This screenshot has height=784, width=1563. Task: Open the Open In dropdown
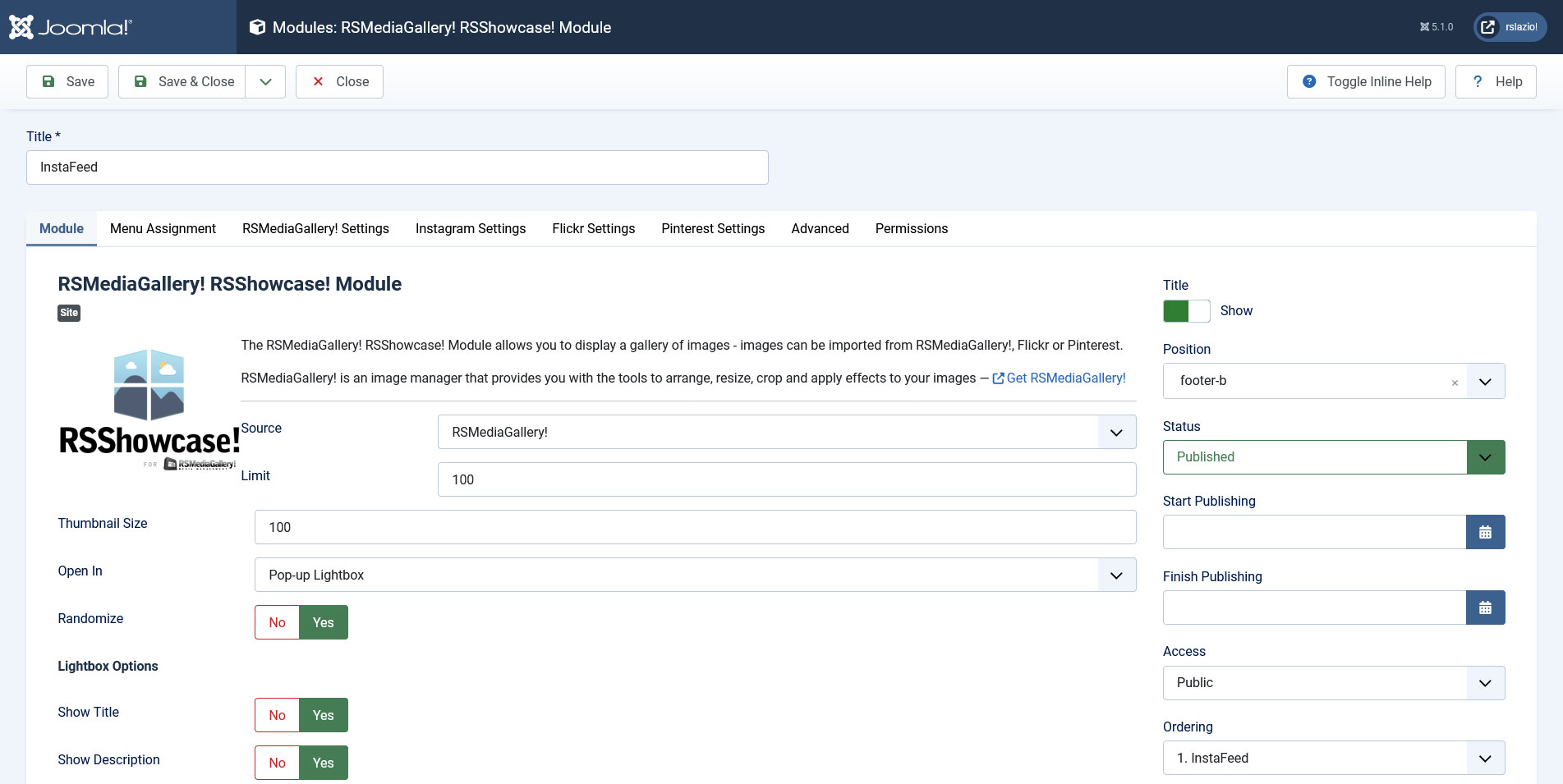(696, 575)
